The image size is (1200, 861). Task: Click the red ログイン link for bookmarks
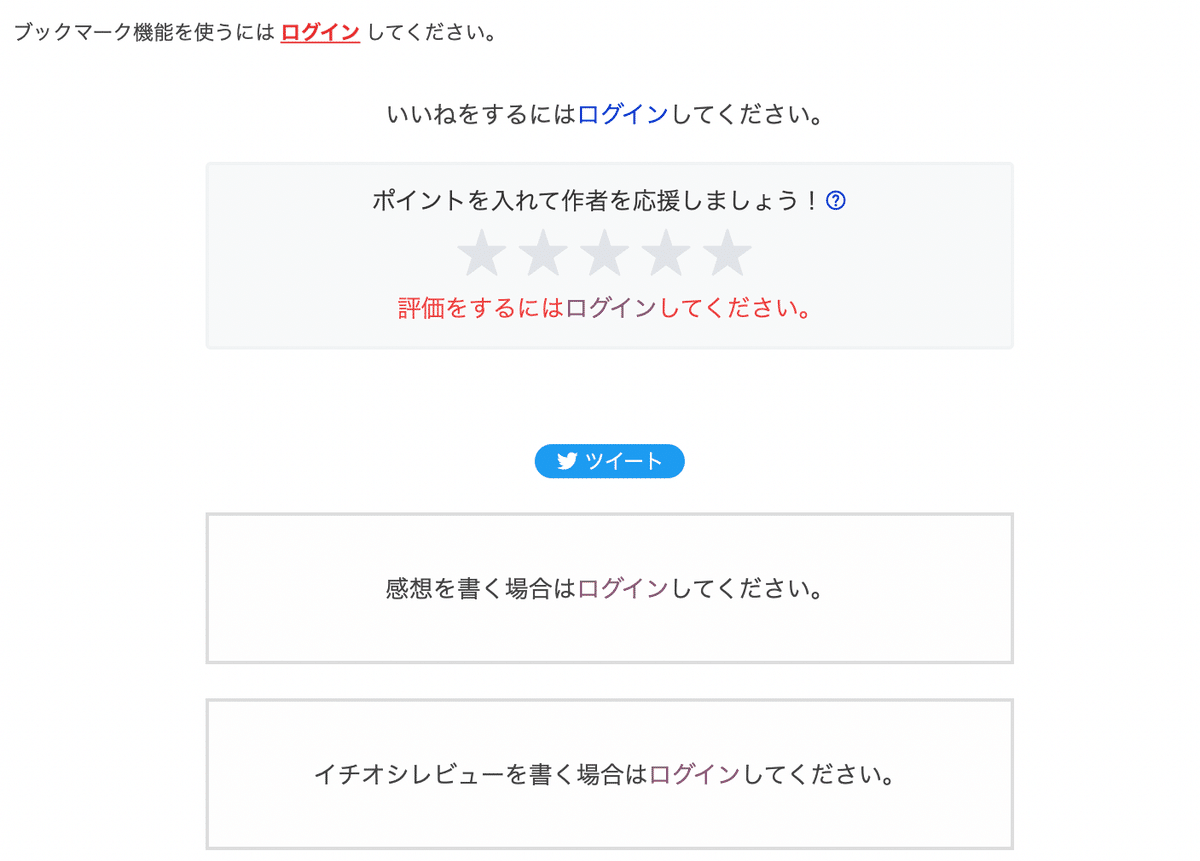(320, 32)
